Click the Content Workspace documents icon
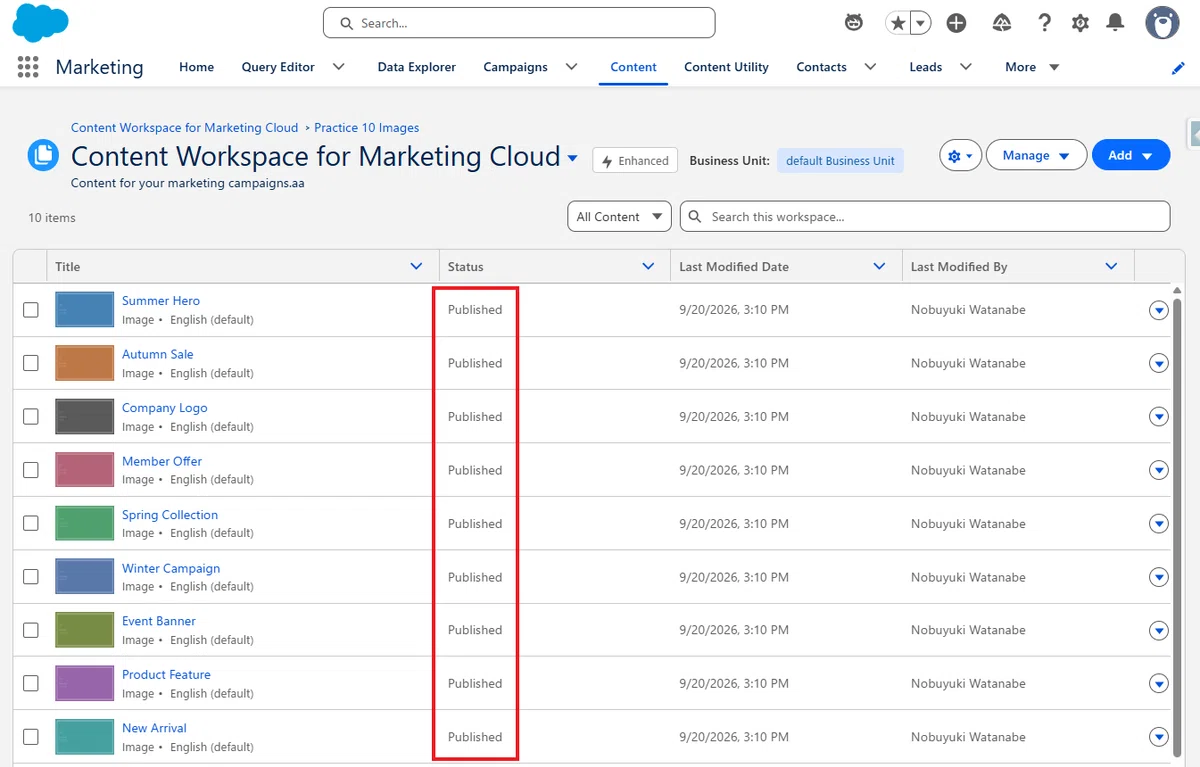The height and width of the screenshot is (767, 1200). point(43,155)
